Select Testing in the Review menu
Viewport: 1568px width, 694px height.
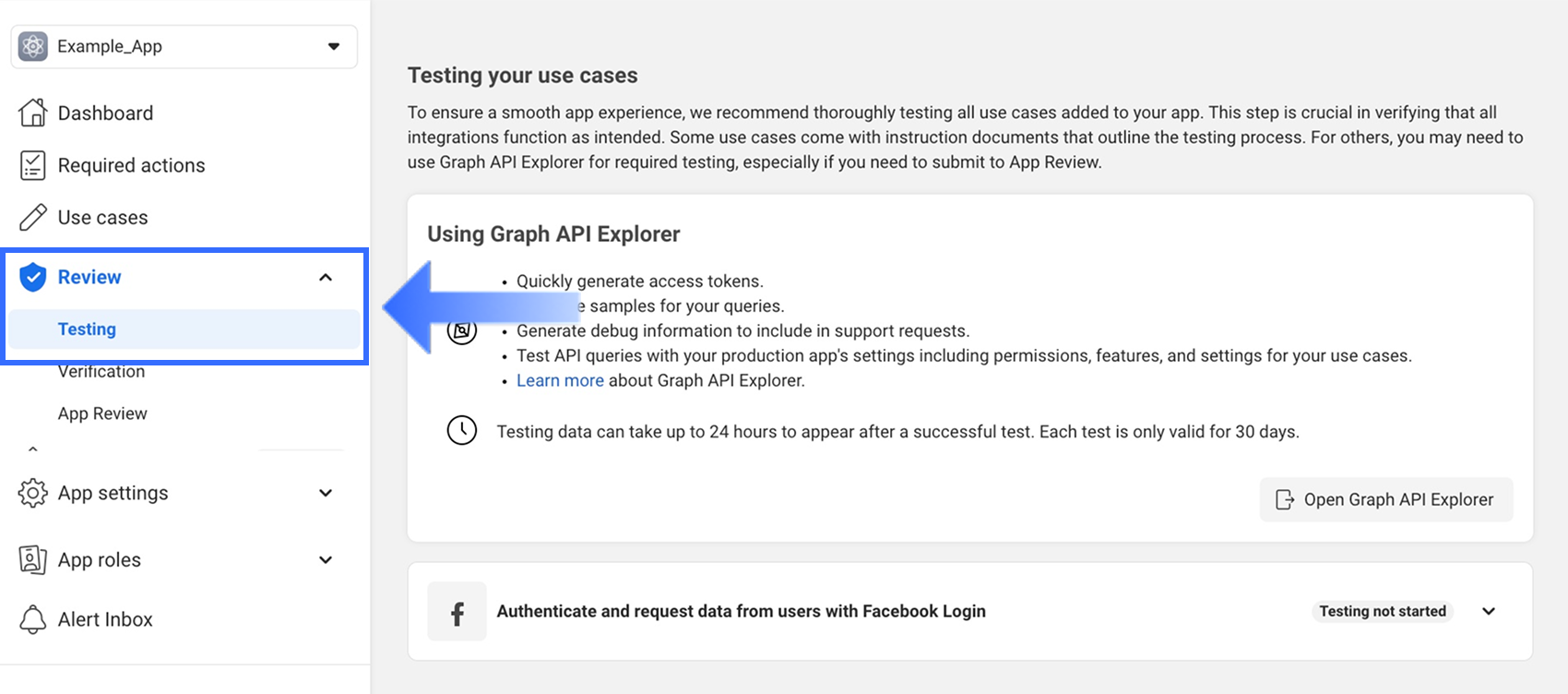[87, 329]
